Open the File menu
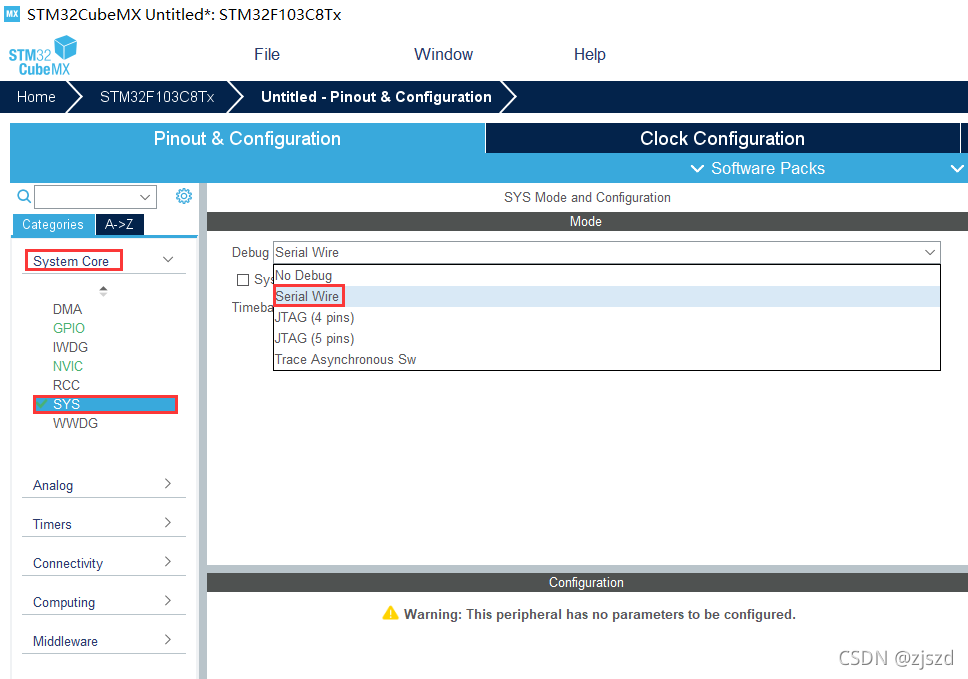Viewport: 968px width, 679px height. 267,54
